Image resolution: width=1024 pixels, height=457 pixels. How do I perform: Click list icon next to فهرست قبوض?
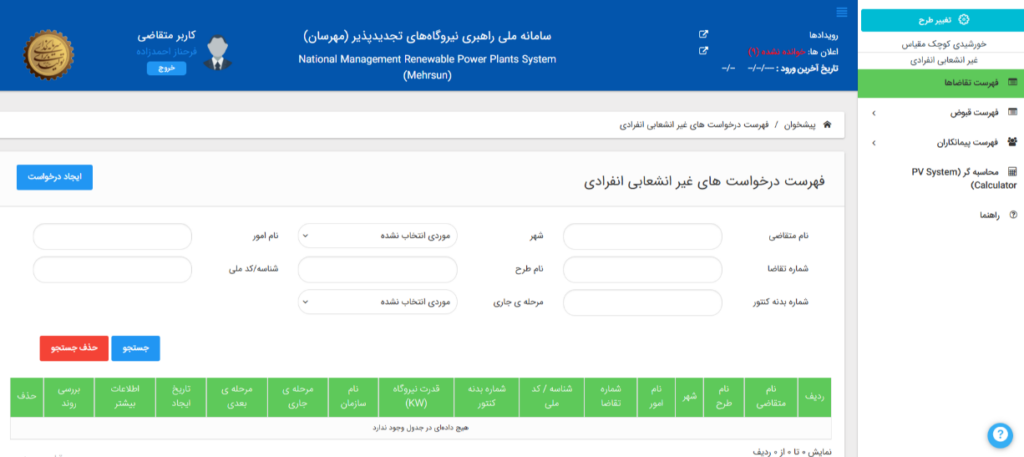(x=1013, y=112)
